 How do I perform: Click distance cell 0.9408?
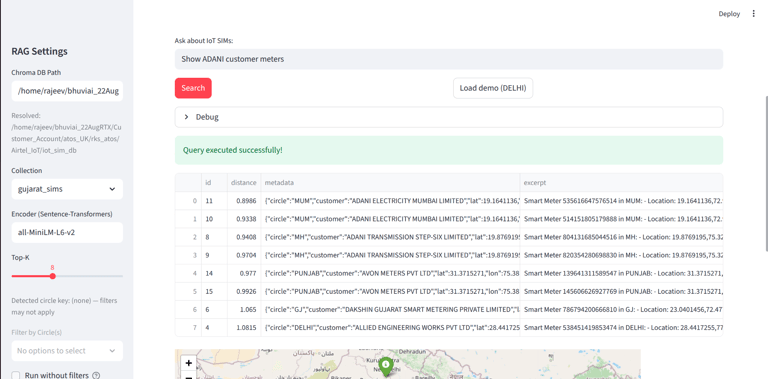tap(244, 237)
